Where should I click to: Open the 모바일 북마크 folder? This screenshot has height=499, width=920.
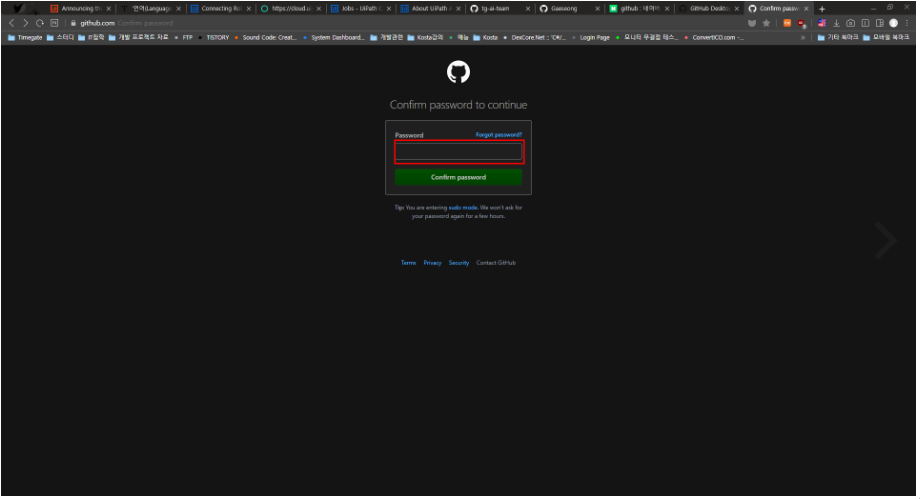[x=887, y=38]
